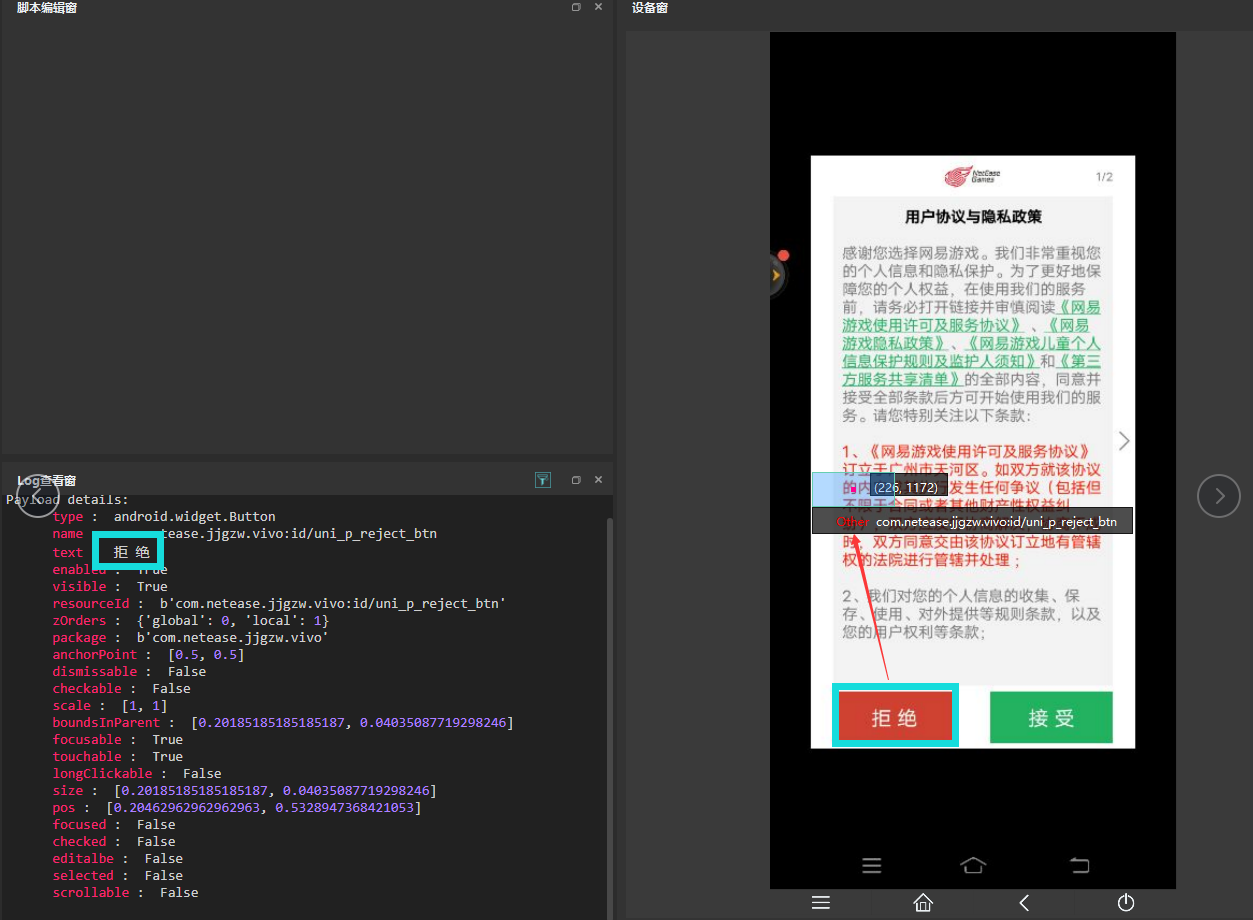Toggle the Log viewer filter icon
This screenshot has width=1253, height=920.
[542, 480]
